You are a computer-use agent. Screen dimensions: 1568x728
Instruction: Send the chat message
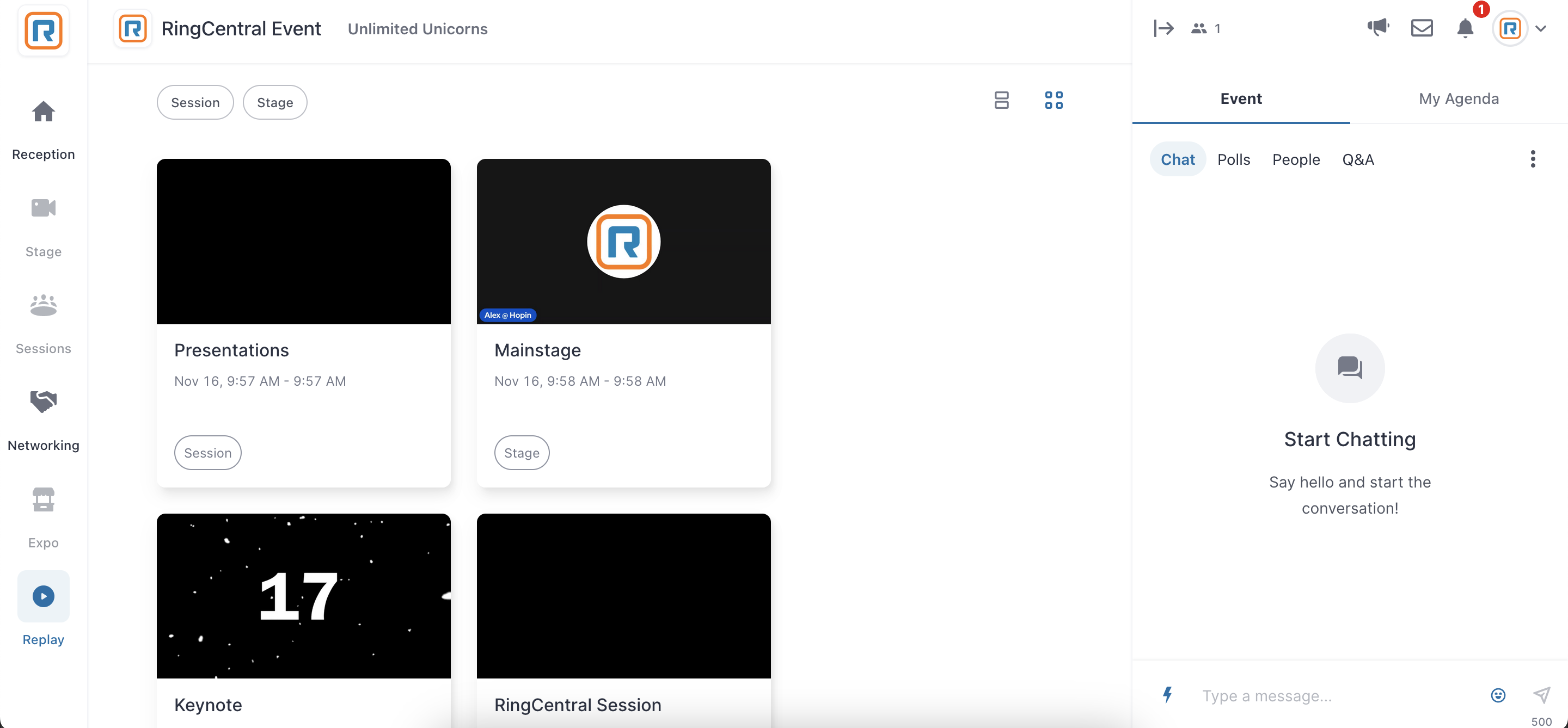pos(1541,695)
